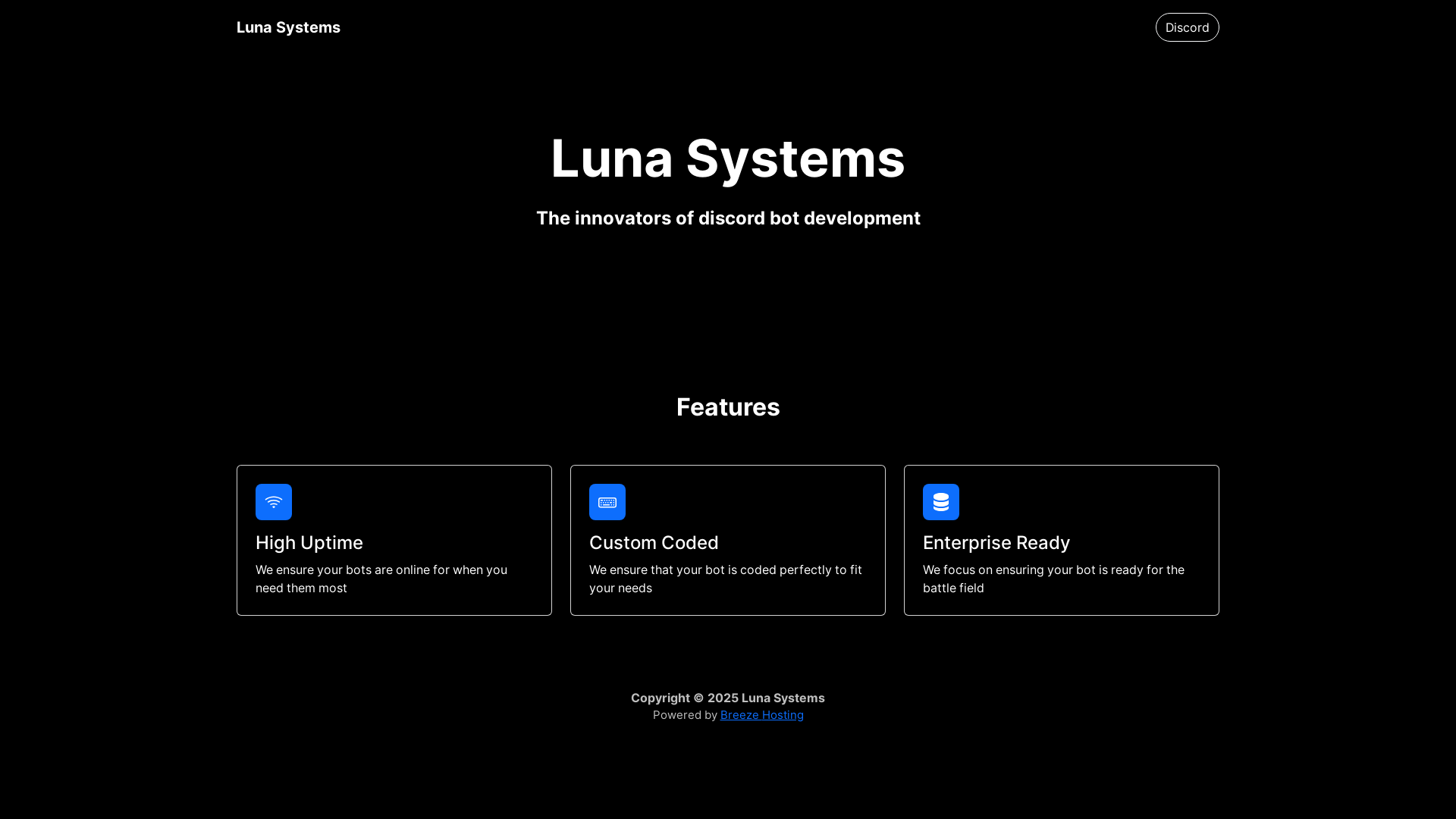Click the text 'We ensure your bots are online'
Viewport: 1456px width, 819px height.
pyautogui.click(x=343, y=570)
